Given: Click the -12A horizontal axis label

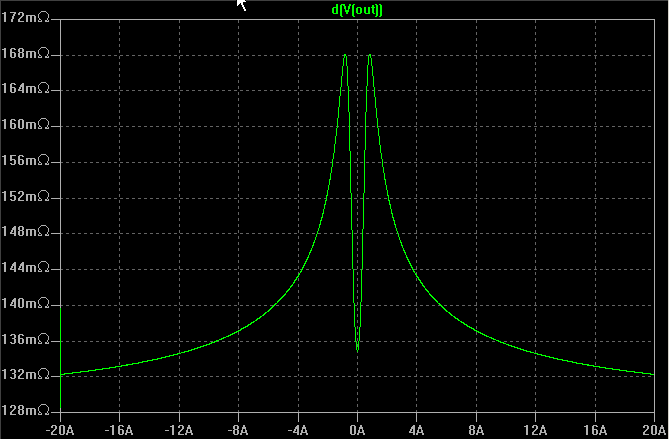Looking at the screenshot, I should click(x=179, y=430).
